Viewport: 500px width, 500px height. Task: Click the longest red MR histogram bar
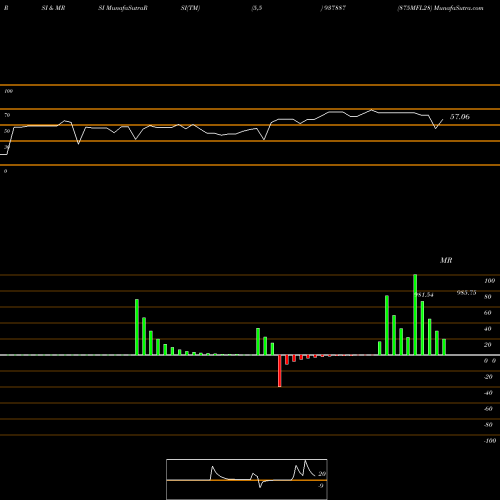[280, 371]
